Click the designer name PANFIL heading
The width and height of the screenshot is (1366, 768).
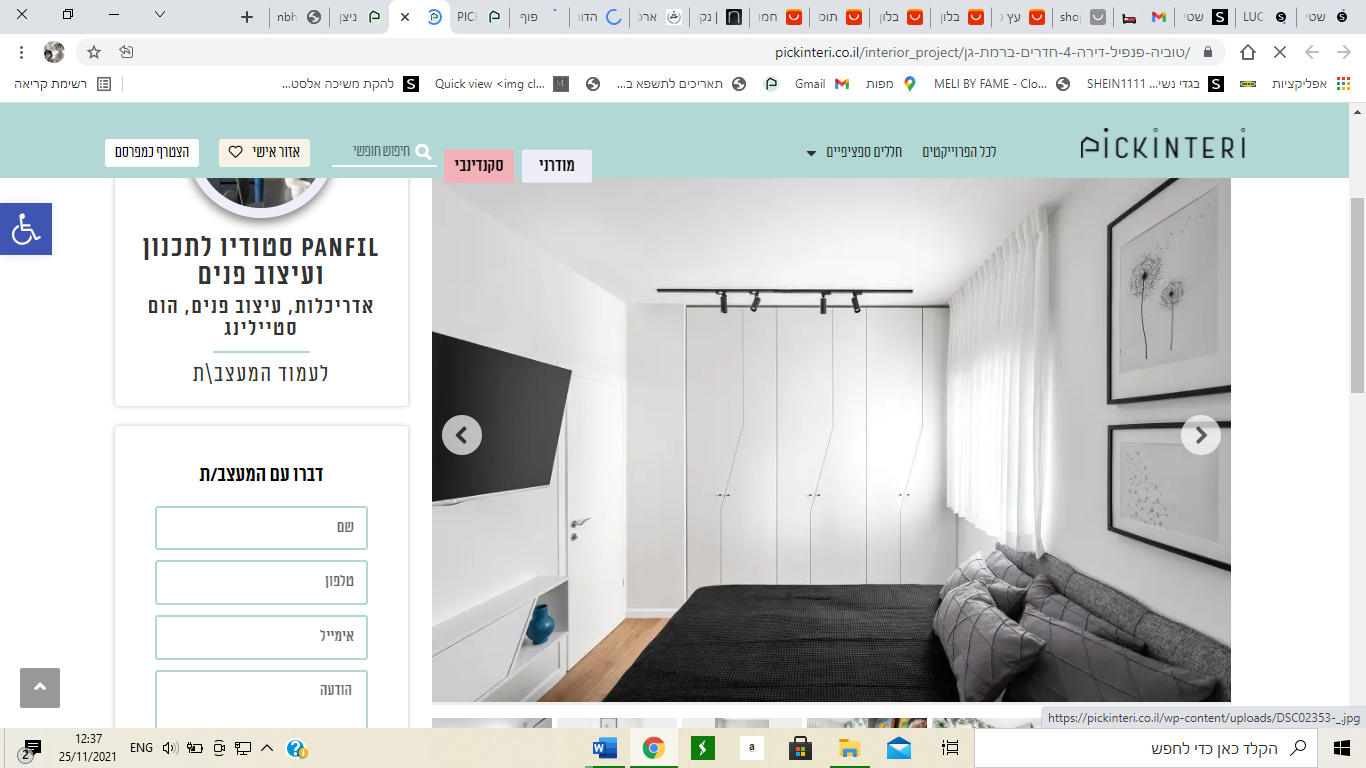tap(261, 260)
